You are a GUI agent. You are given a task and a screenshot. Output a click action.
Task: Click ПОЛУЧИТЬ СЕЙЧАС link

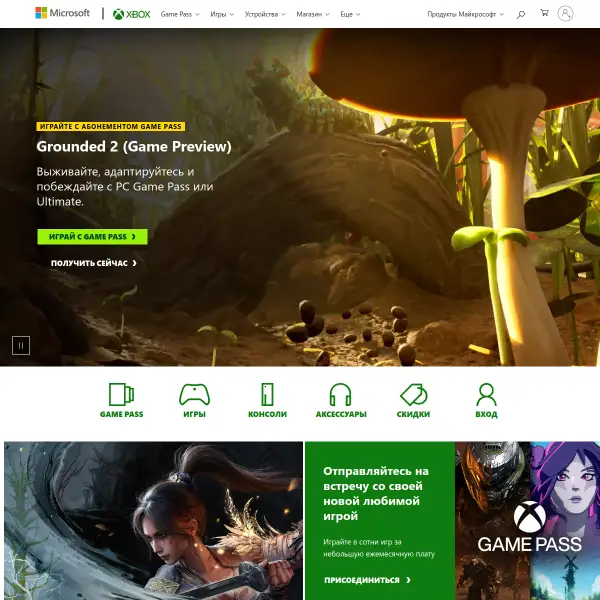pyautogui.click(x=94, y=263)
